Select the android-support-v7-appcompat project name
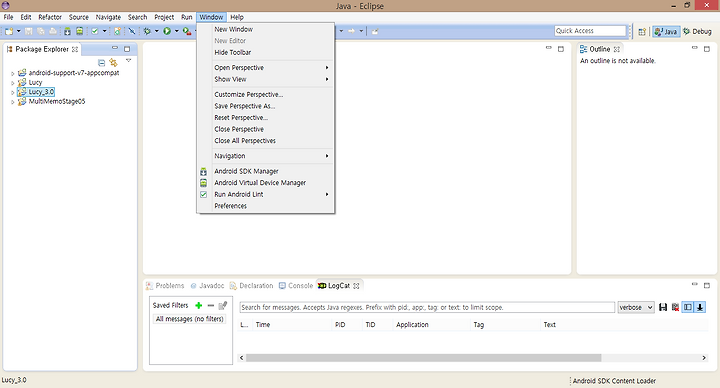720x388 pixels. 74,73
